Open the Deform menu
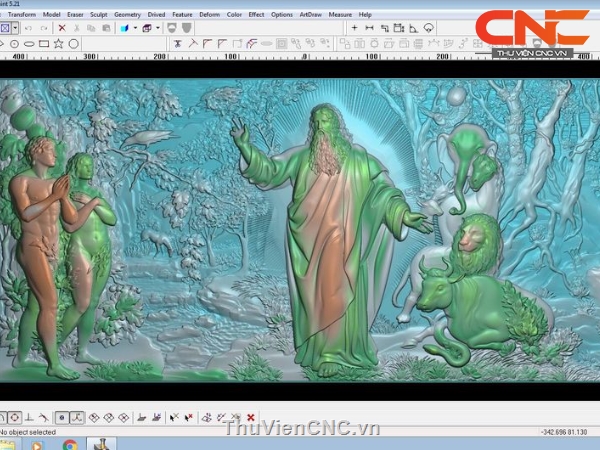The width and height of the screenshot is (600, 450). (x=209, y=15)
